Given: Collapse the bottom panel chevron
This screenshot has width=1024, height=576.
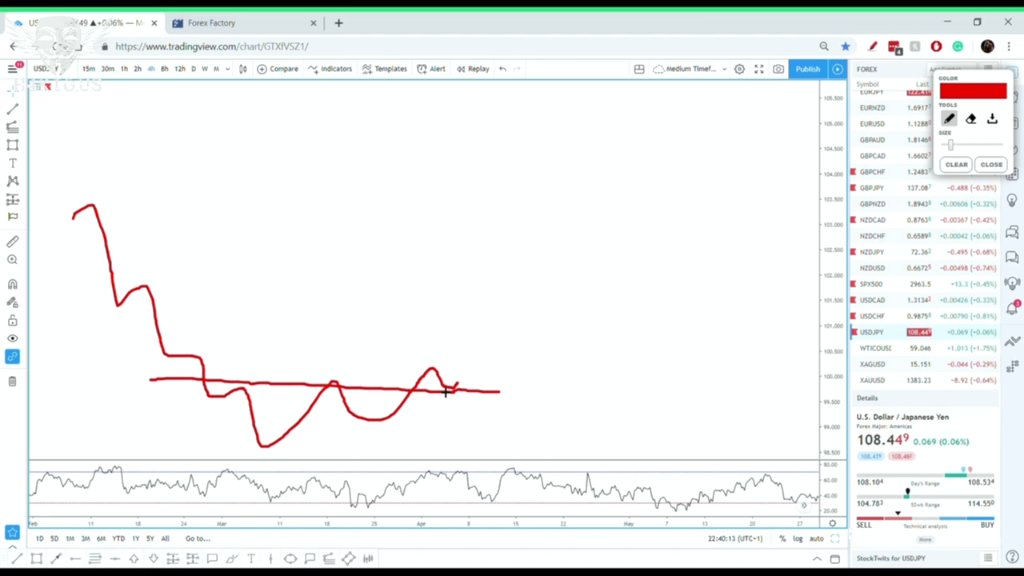Looking at the screenshot, I should pyautogui.click(x=816, y=559).
